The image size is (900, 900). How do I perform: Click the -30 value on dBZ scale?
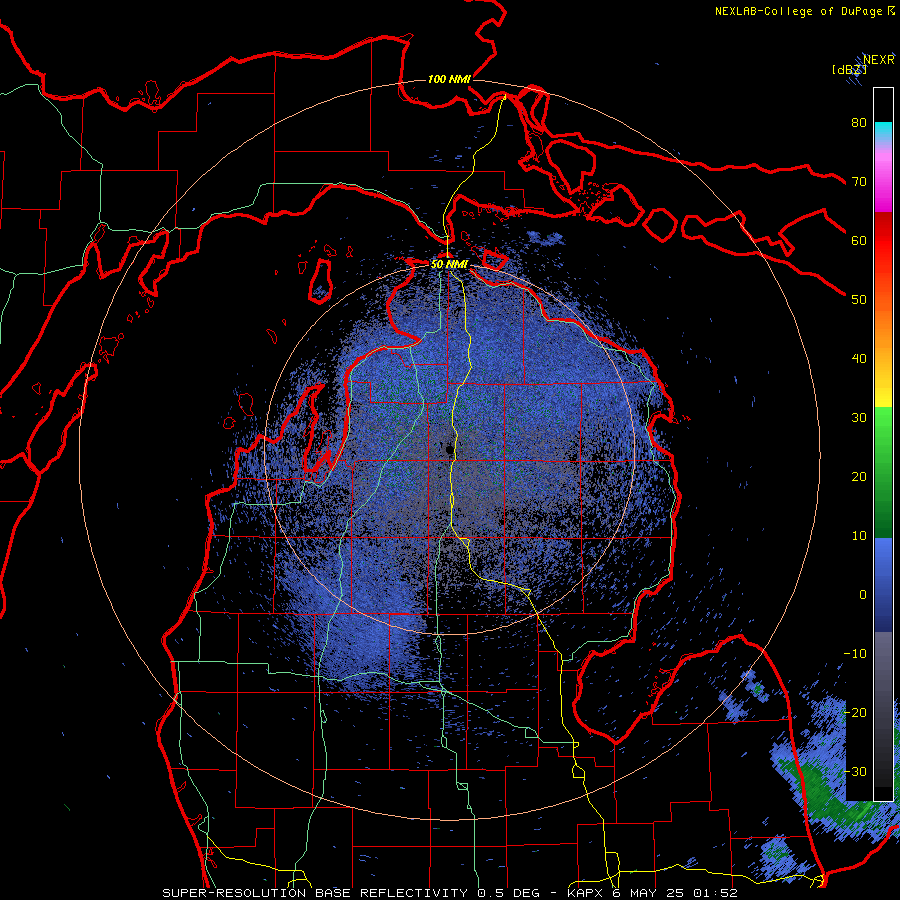point(855,771)
